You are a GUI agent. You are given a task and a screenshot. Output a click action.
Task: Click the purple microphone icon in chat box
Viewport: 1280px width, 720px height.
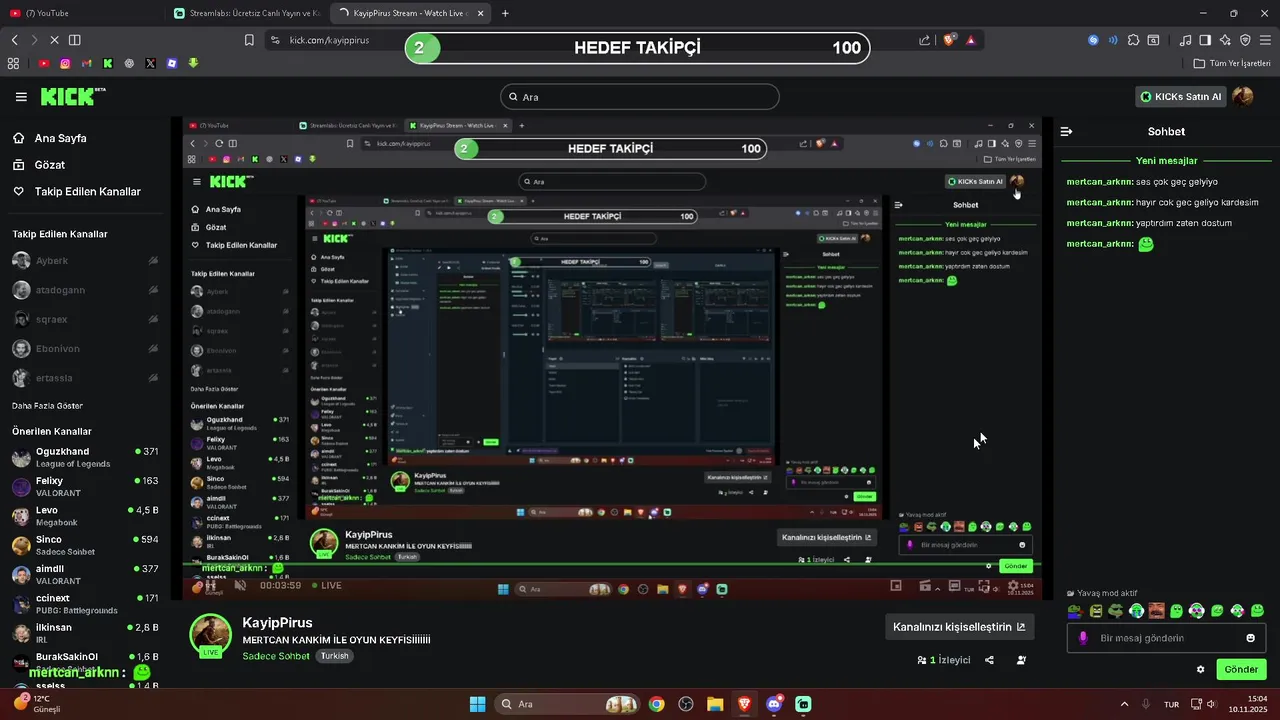tap(1083, 638)
